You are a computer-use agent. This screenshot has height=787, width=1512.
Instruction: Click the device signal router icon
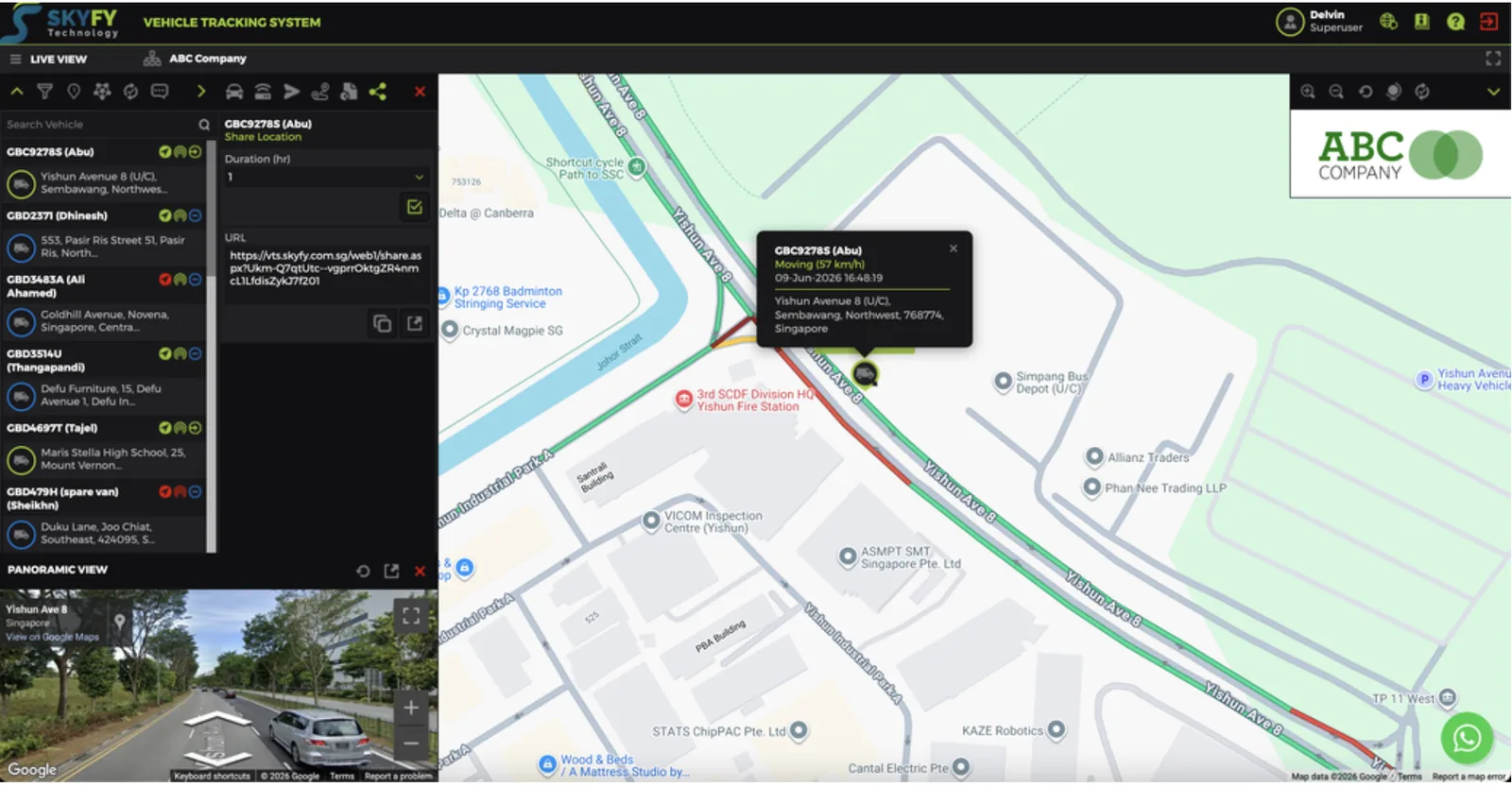263,92
